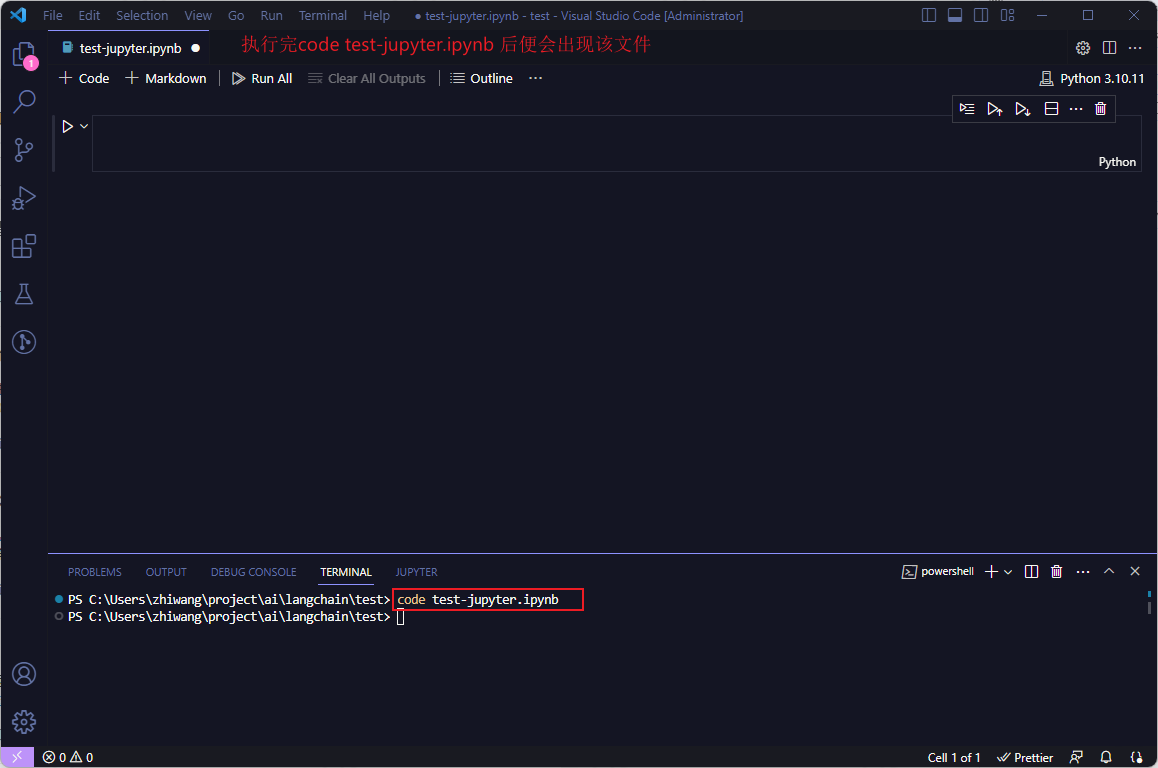Screen dimensions: 1158x768
Task: Run the notebook cell with play icon
Action: [67, 126]
